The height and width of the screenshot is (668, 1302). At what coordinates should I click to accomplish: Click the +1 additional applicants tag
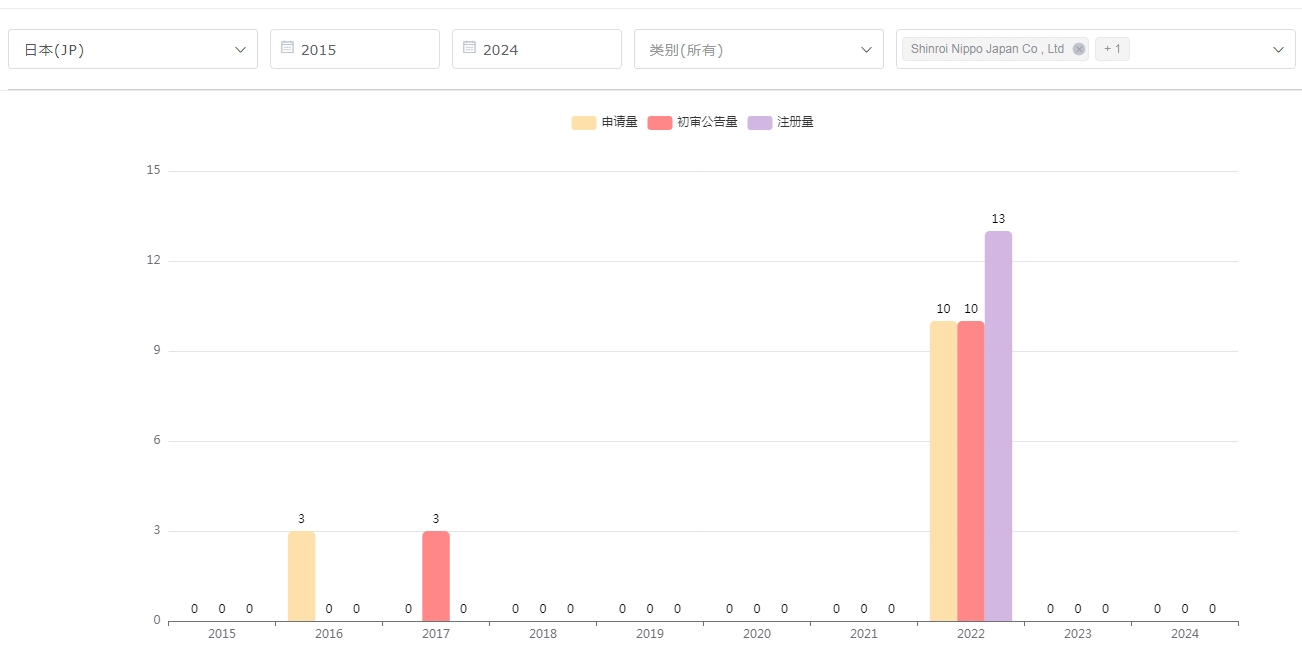1112,49
